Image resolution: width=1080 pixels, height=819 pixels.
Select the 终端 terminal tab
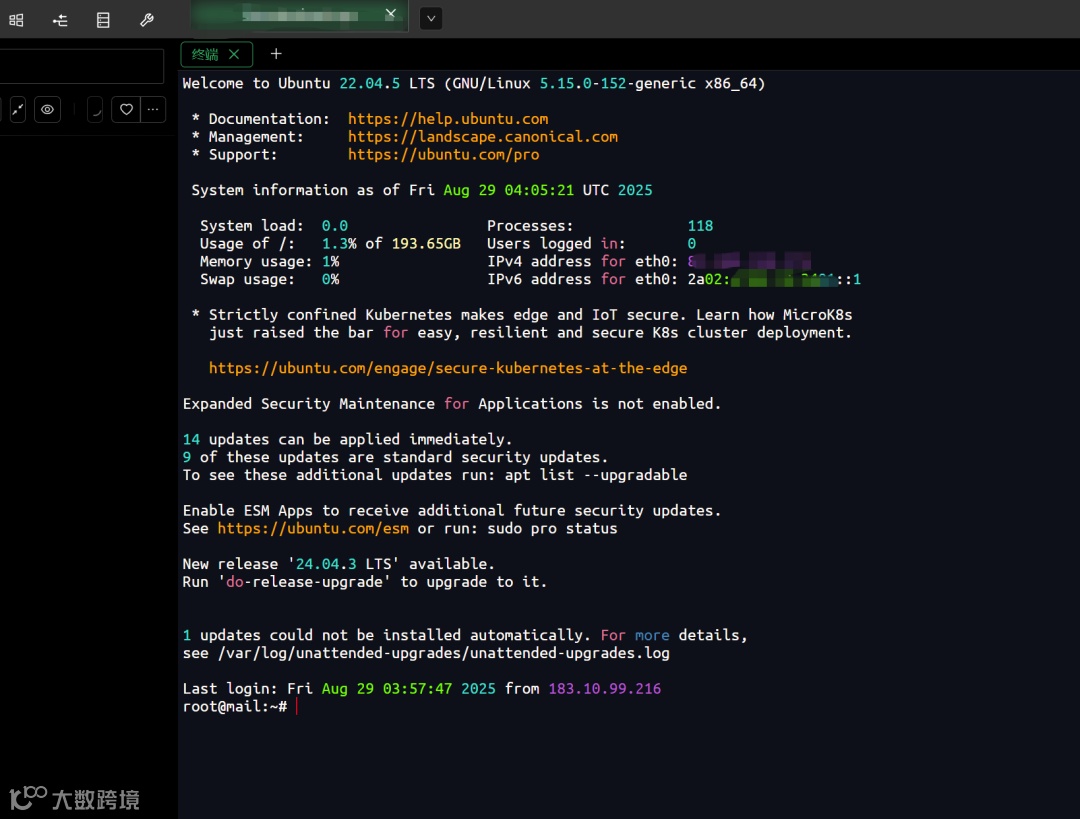coord(205,54)
